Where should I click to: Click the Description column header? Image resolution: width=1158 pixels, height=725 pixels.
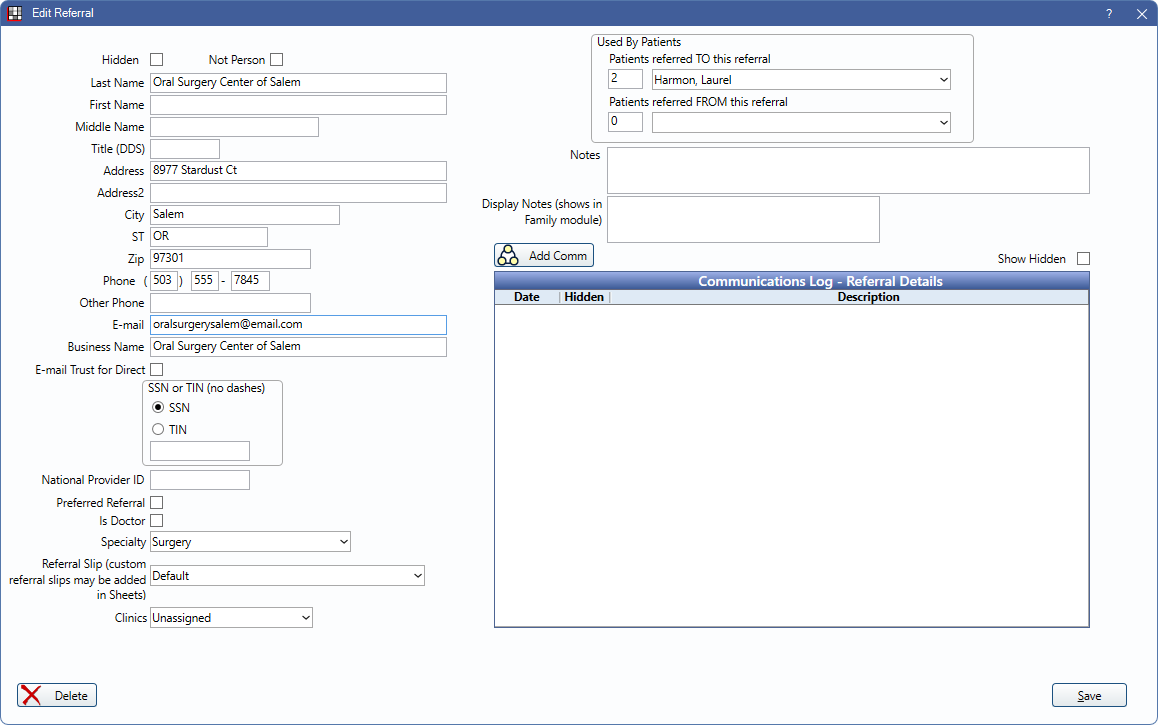[x=868, y=297]
